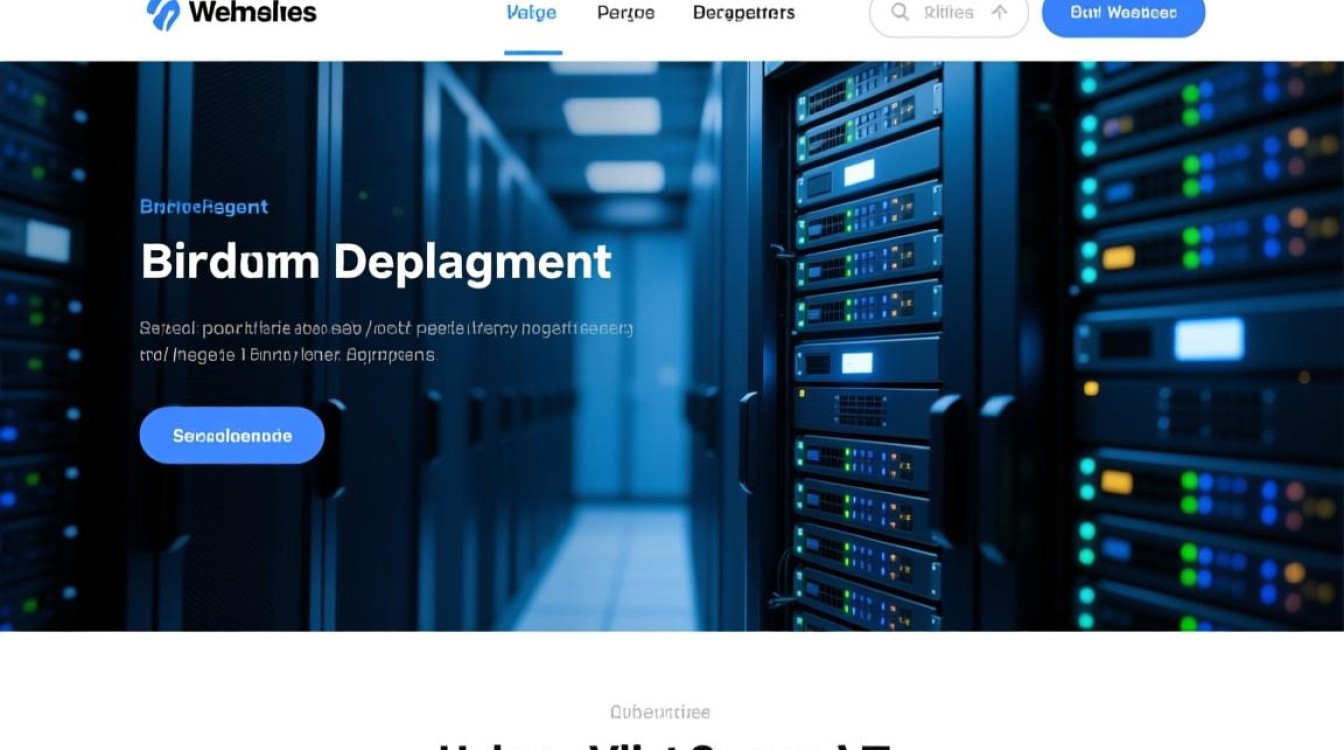Viewport: 1344px width, 750px height.
Task: Click the glowing ceiling light in hero image
Action: tap(612, 115)
